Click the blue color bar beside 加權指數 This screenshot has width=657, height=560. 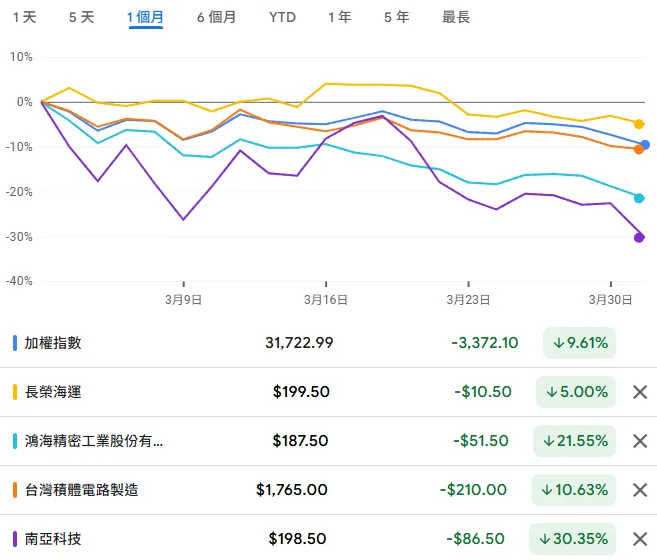(15, 343)
